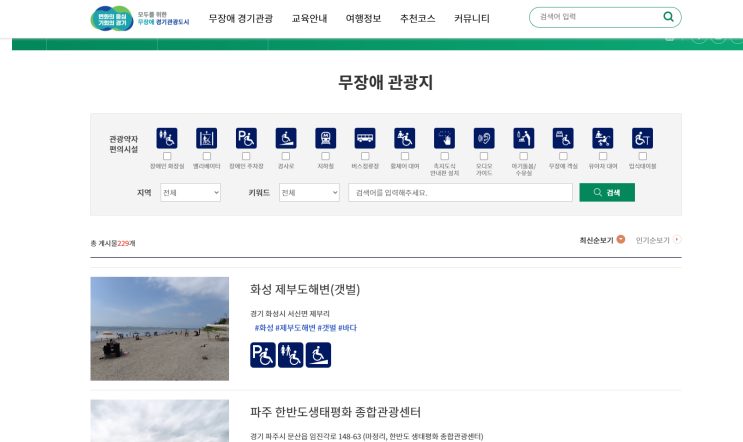The width and height of the screenshot is (743, 442).
Task: Open the 지역 region dropdown
Action: (x=190, y=192)
